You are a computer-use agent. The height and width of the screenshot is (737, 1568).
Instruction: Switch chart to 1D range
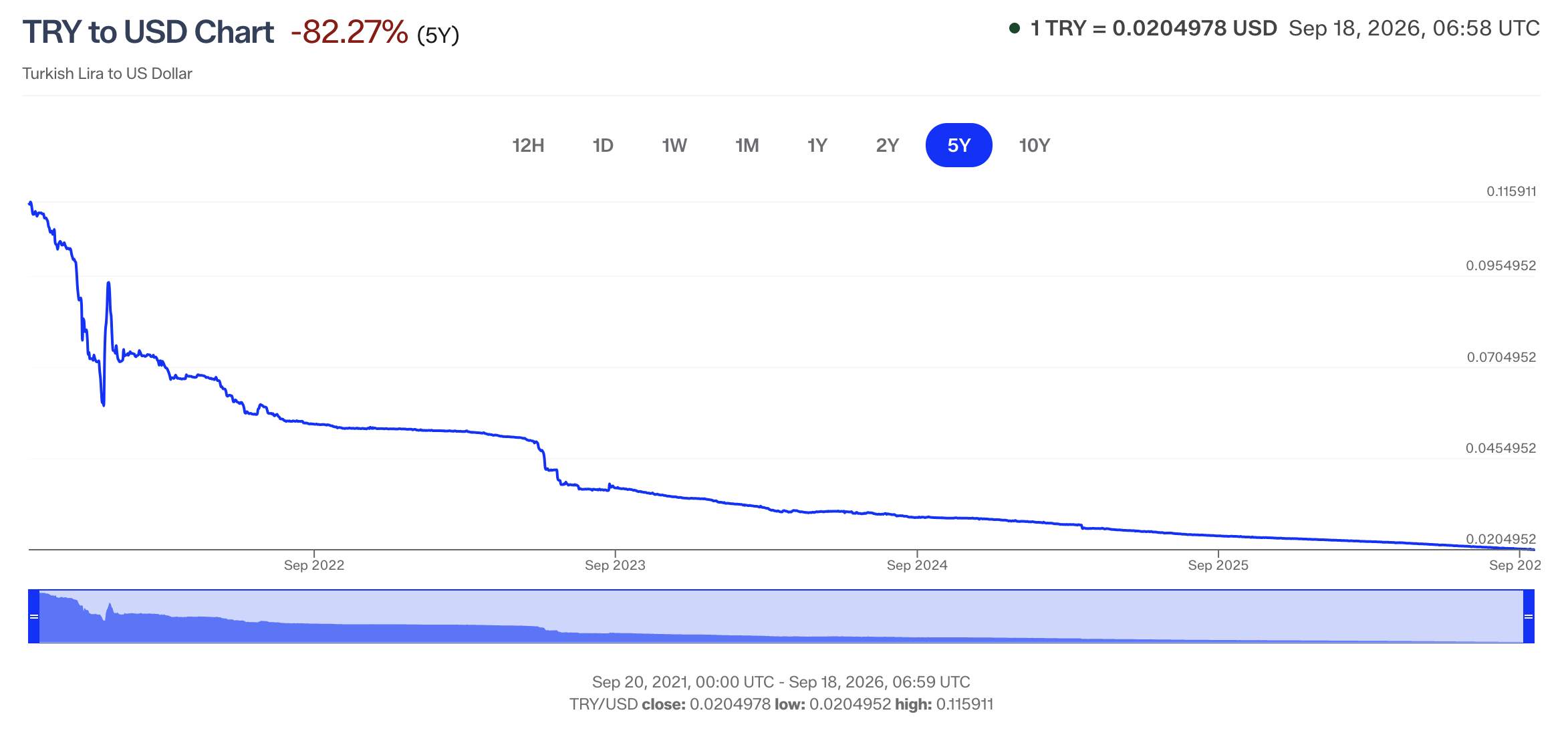603,145
